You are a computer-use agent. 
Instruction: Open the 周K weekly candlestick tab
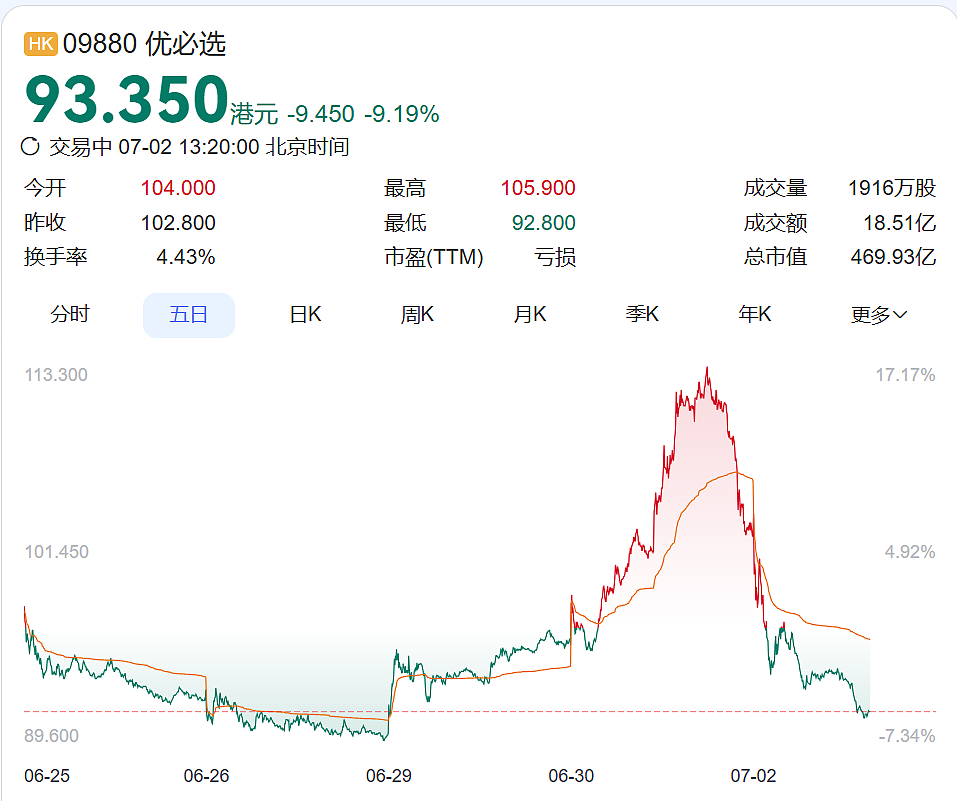point(417,314)
